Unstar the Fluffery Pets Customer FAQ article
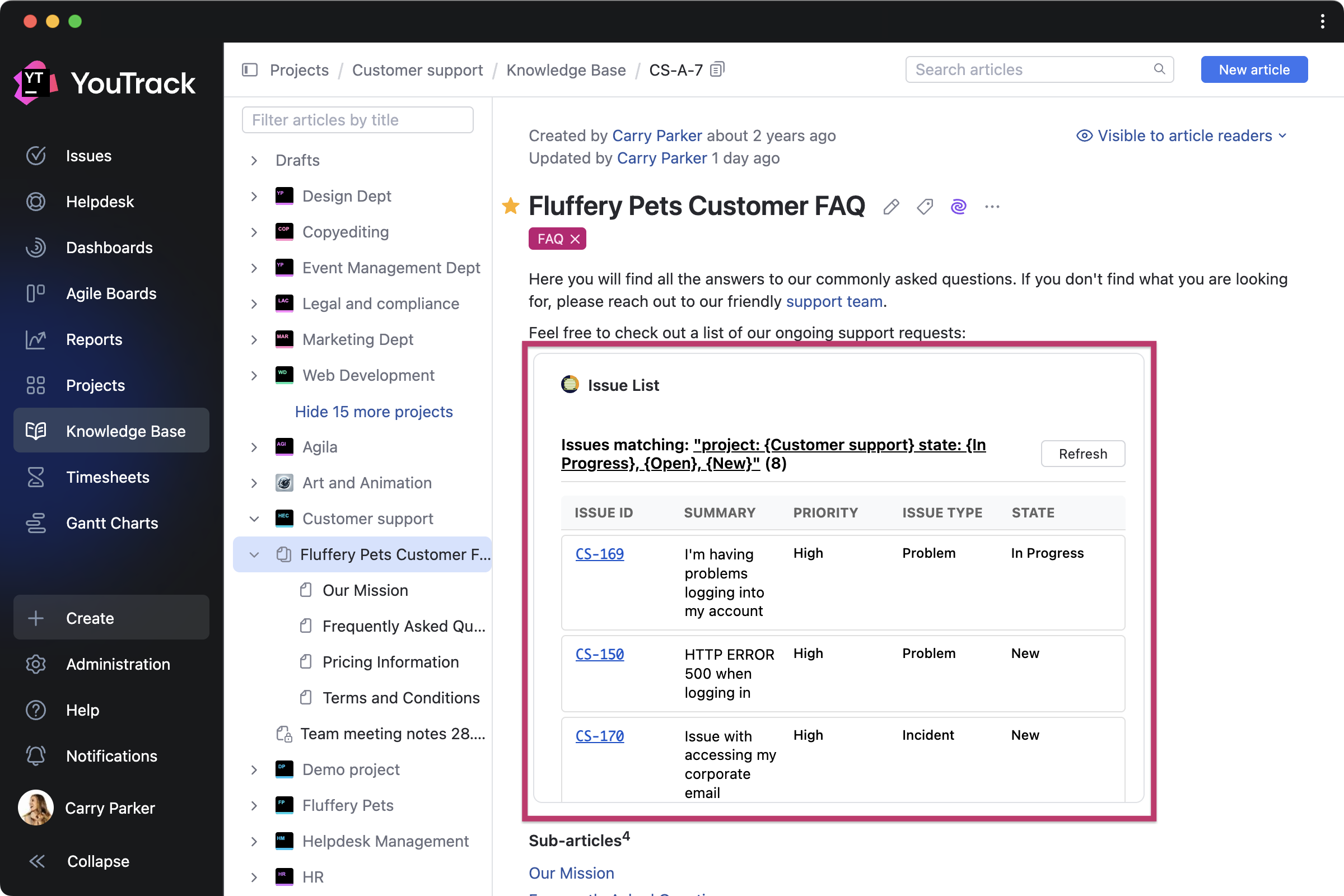 click(x=510, y=206)
